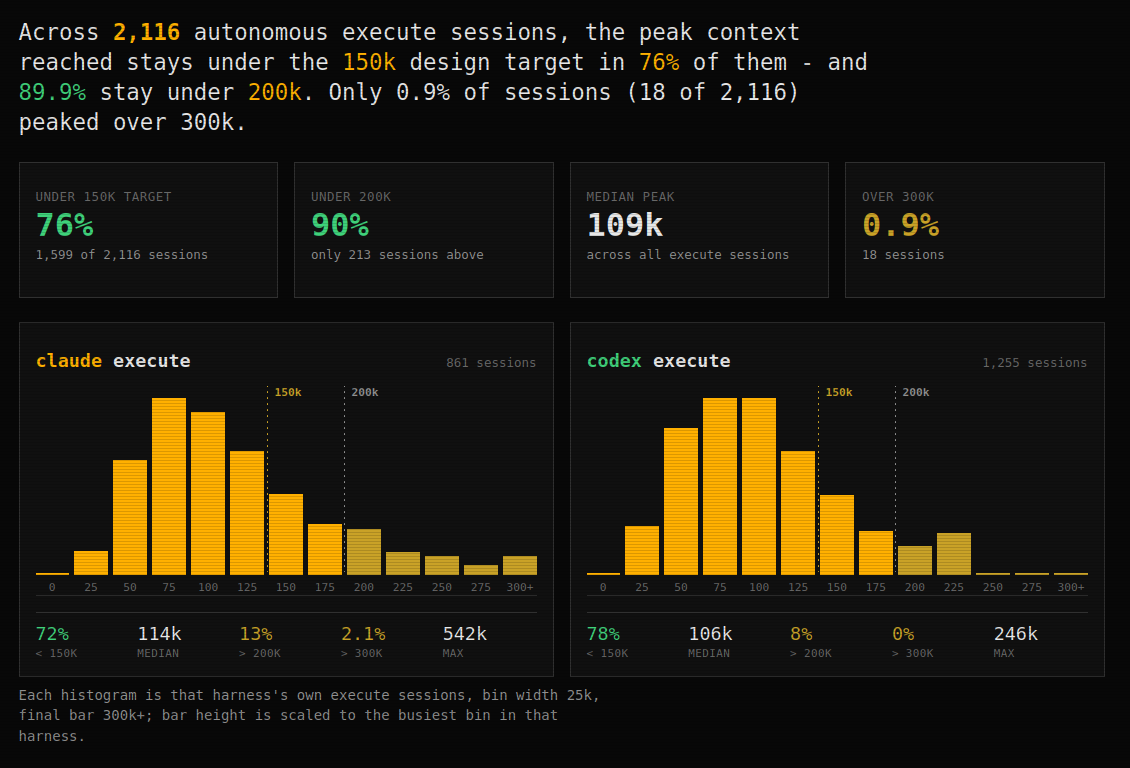Screen dimensions: 1130x768
Task: Click the 90% under 200k value
Action: tap(339, 226)
